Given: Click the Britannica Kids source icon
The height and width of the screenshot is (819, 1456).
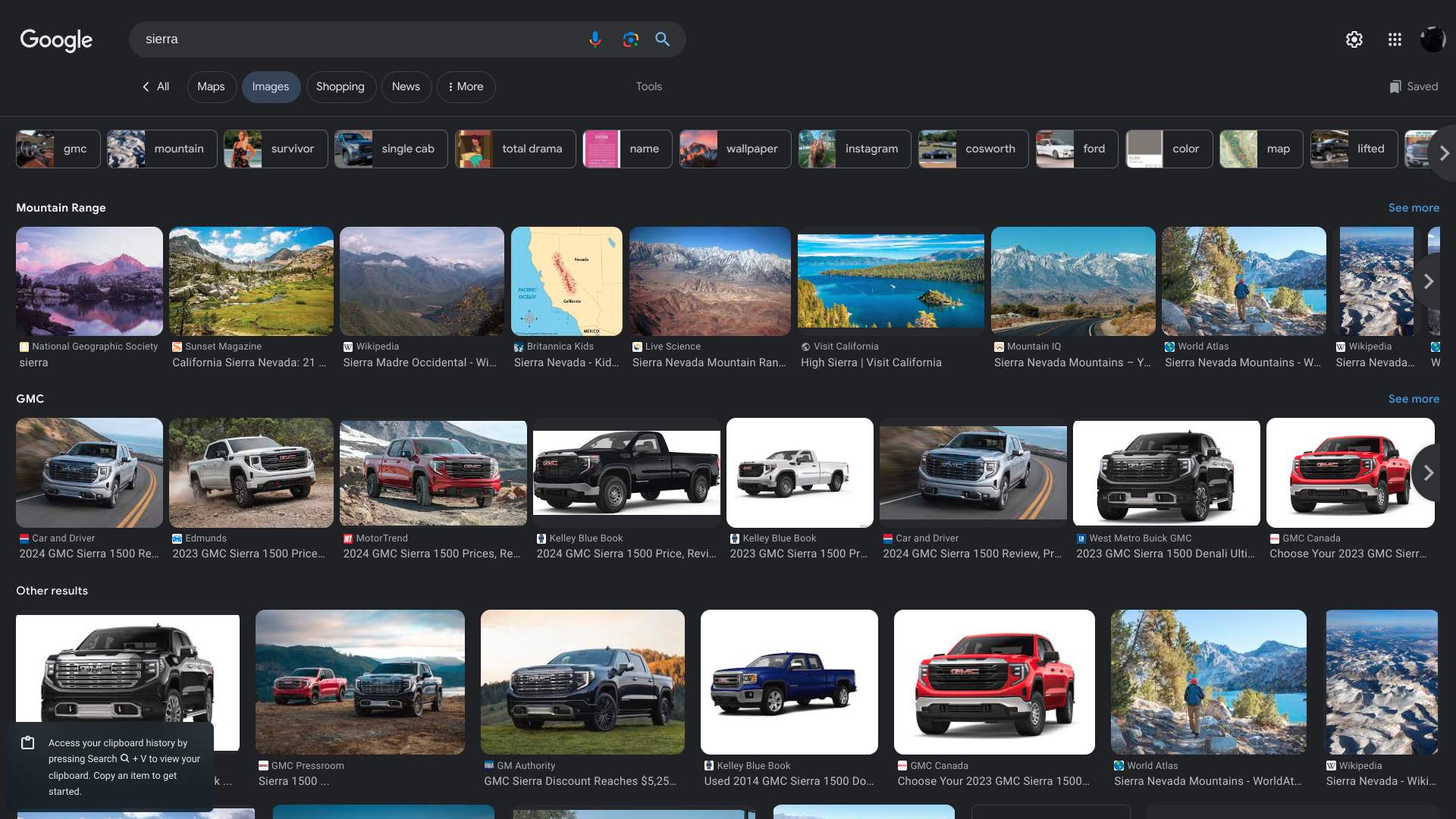Looking at the screenshot, I should point(519,347).
